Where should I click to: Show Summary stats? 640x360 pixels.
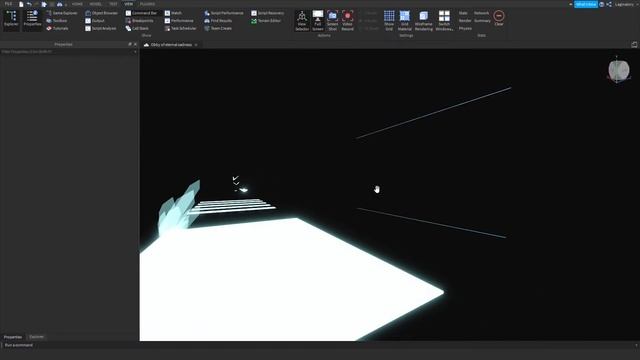[482, 21]
